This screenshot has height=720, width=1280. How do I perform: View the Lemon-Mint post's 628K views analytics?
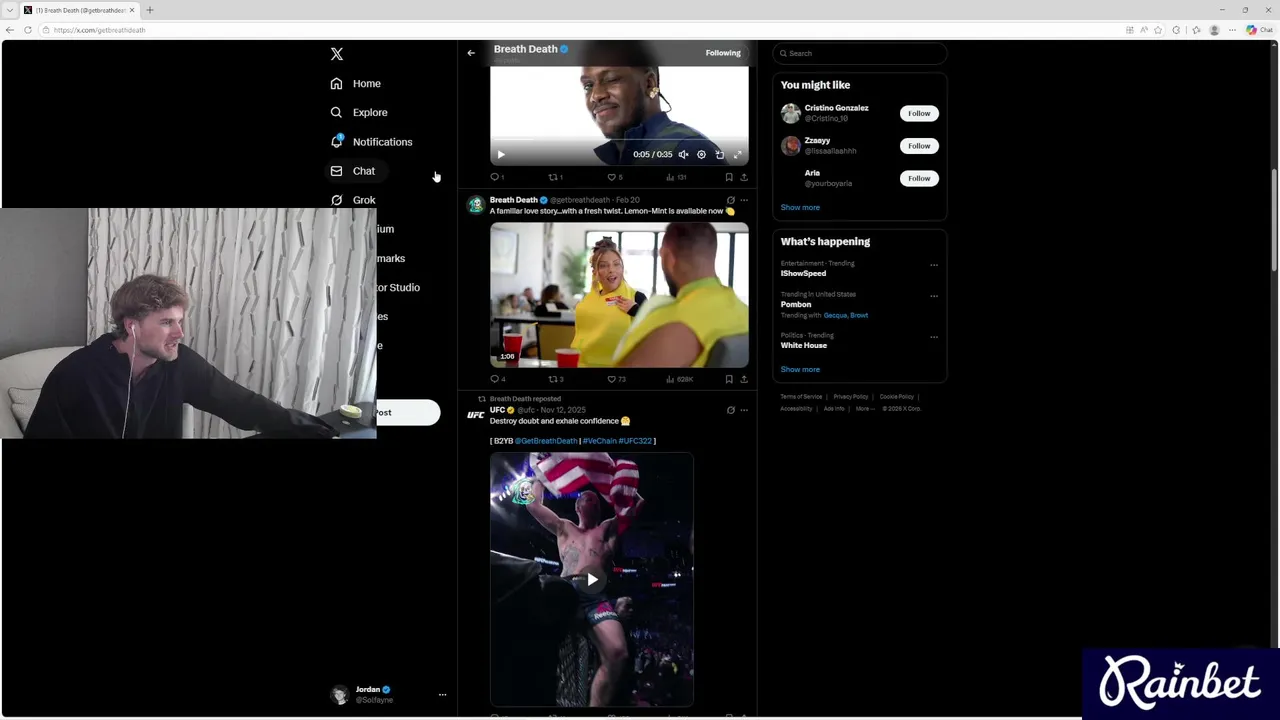pyautogui.click(x=679, y=379)
